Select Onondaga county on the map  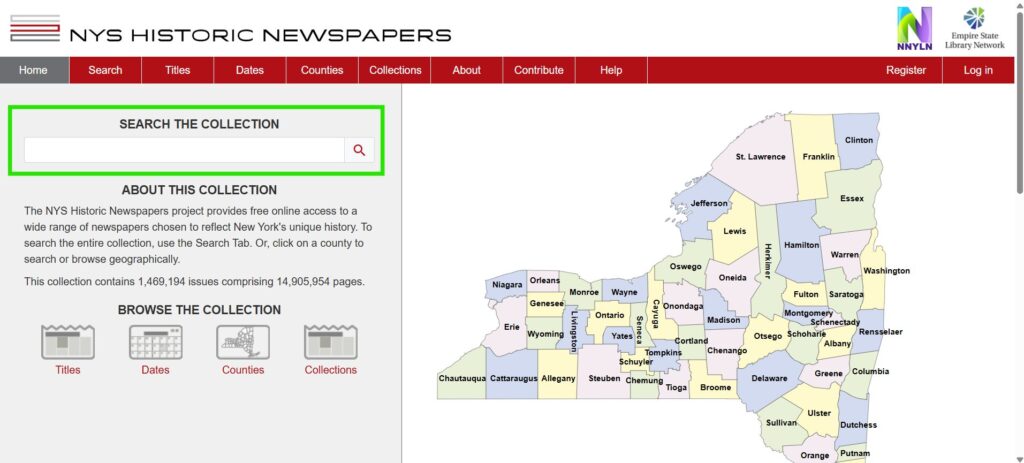point(682,306)
